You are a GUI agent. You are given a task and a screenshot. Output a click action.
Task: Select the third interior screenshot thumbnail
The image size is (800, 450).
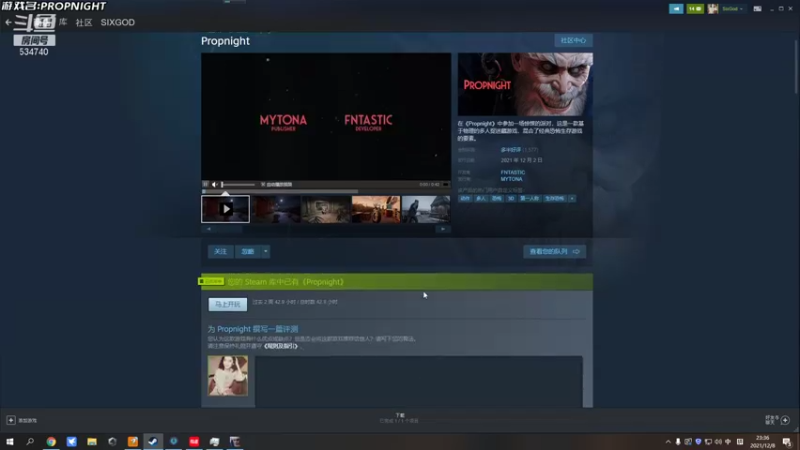pos(326,209)
